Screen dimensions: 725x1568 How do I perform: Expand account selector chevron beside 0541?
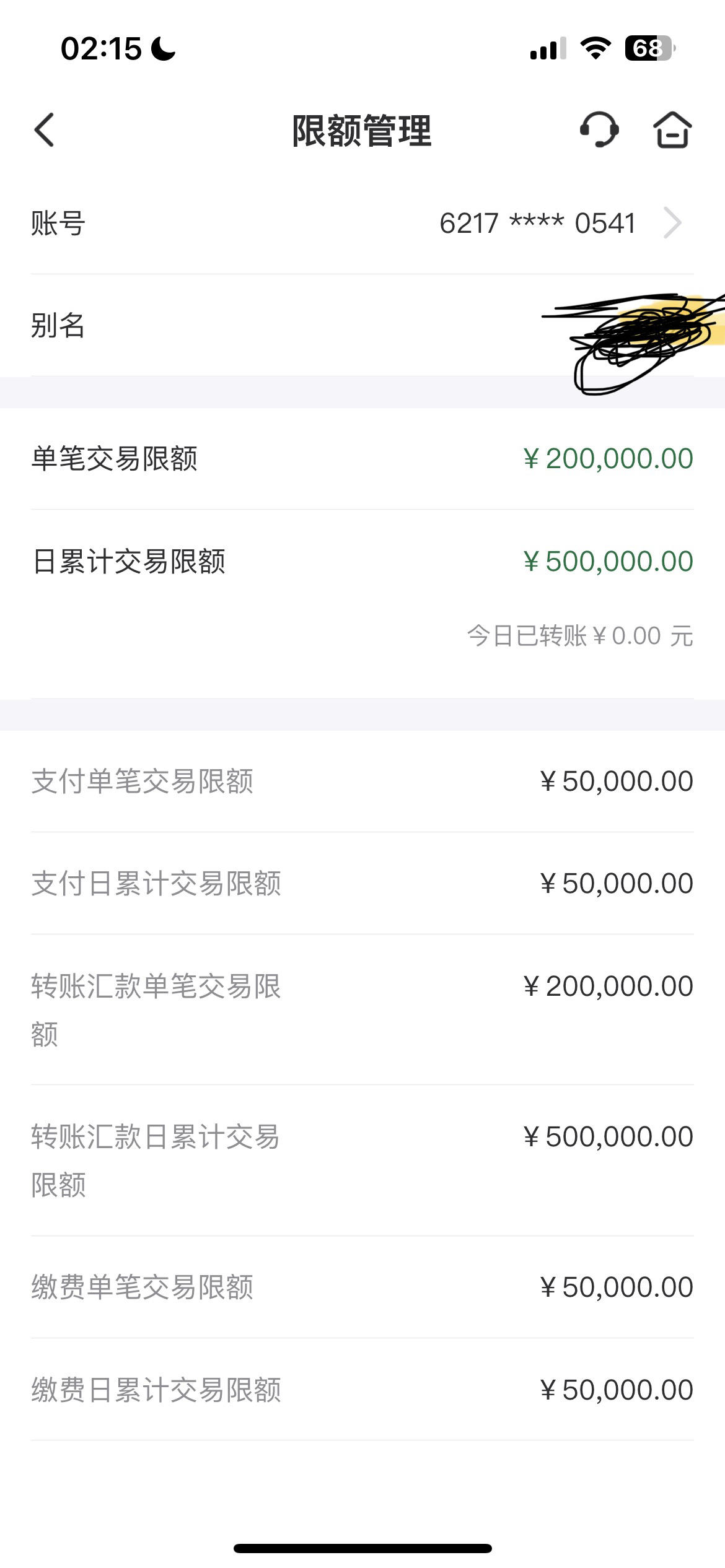coord(672,223)
